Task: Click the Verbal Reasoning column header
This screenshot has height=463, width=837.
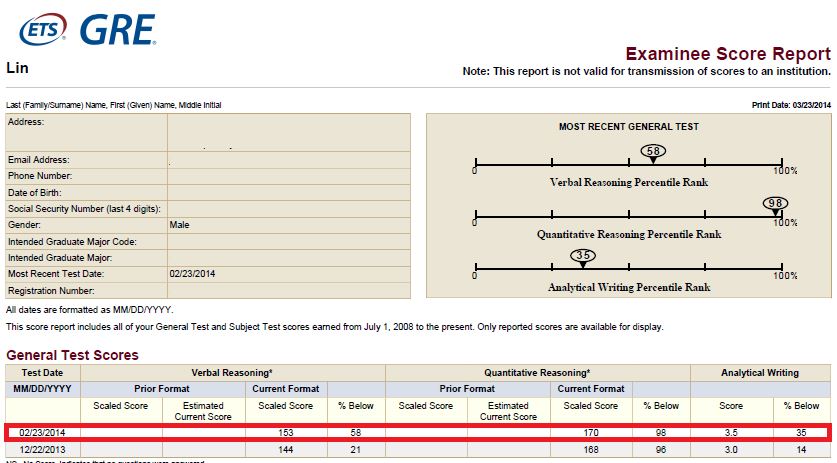Action: [232, 373]
